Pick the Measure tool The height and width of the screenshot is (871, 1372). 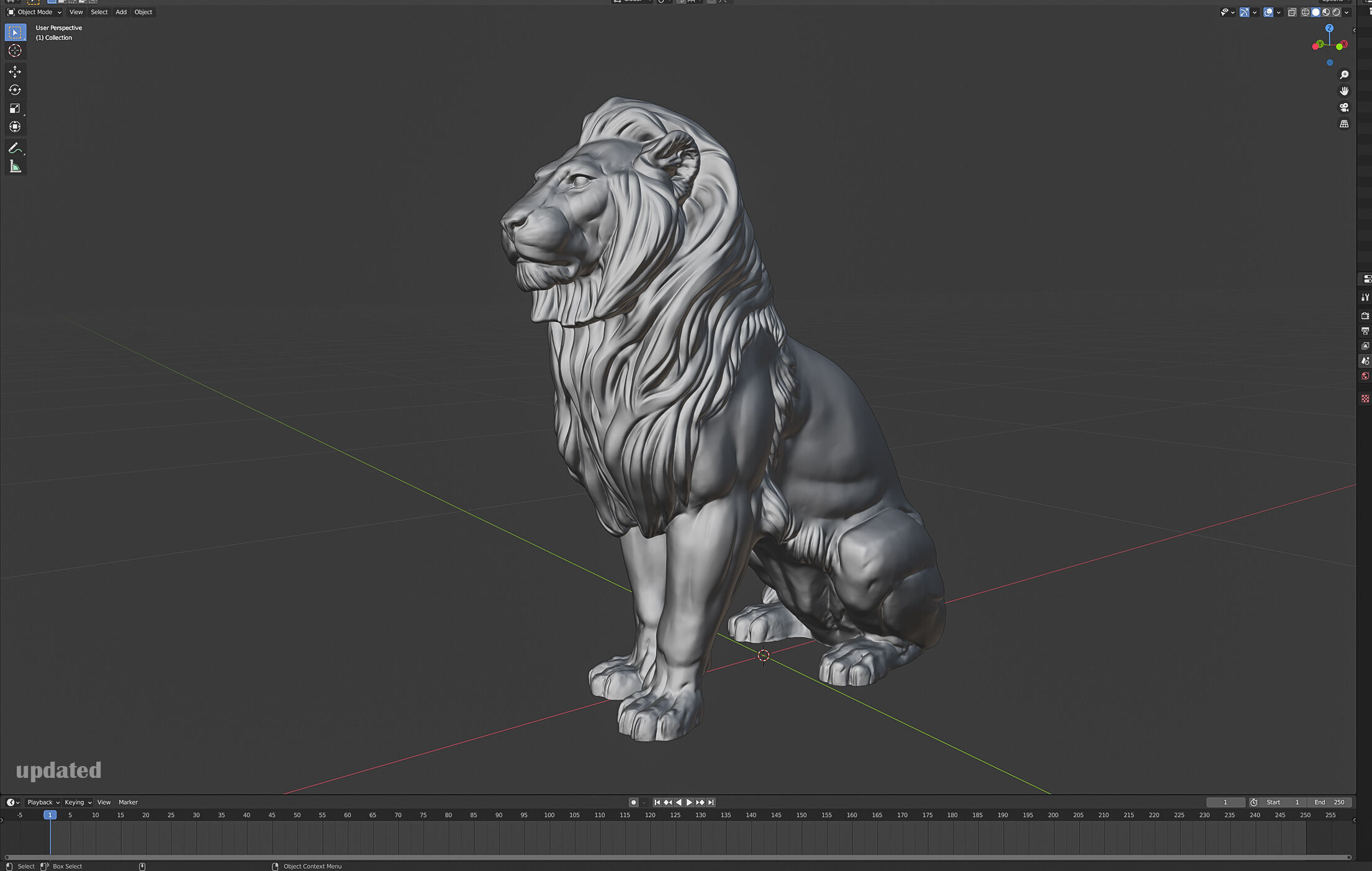[15, 166]
